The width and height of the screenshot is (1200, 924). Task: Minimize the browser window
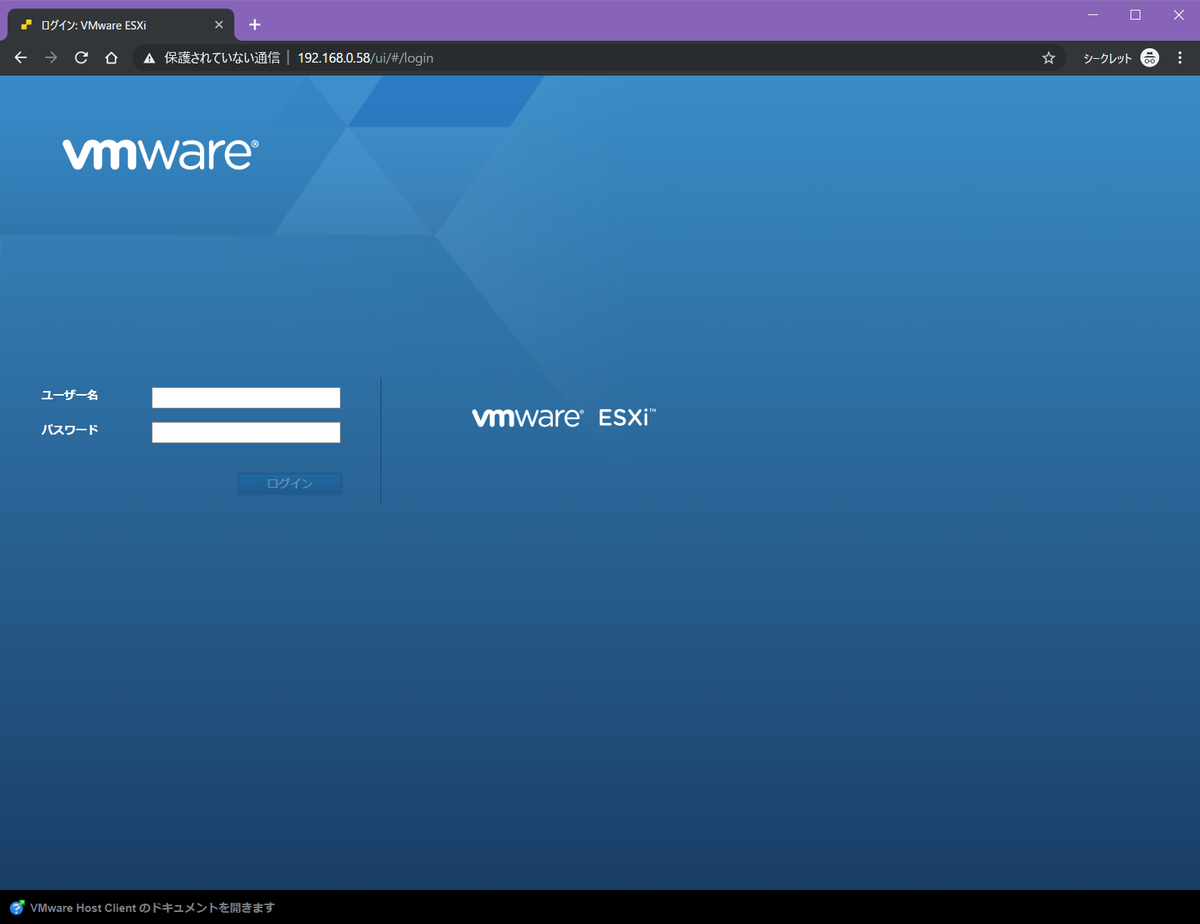(x=1093, y=15)
